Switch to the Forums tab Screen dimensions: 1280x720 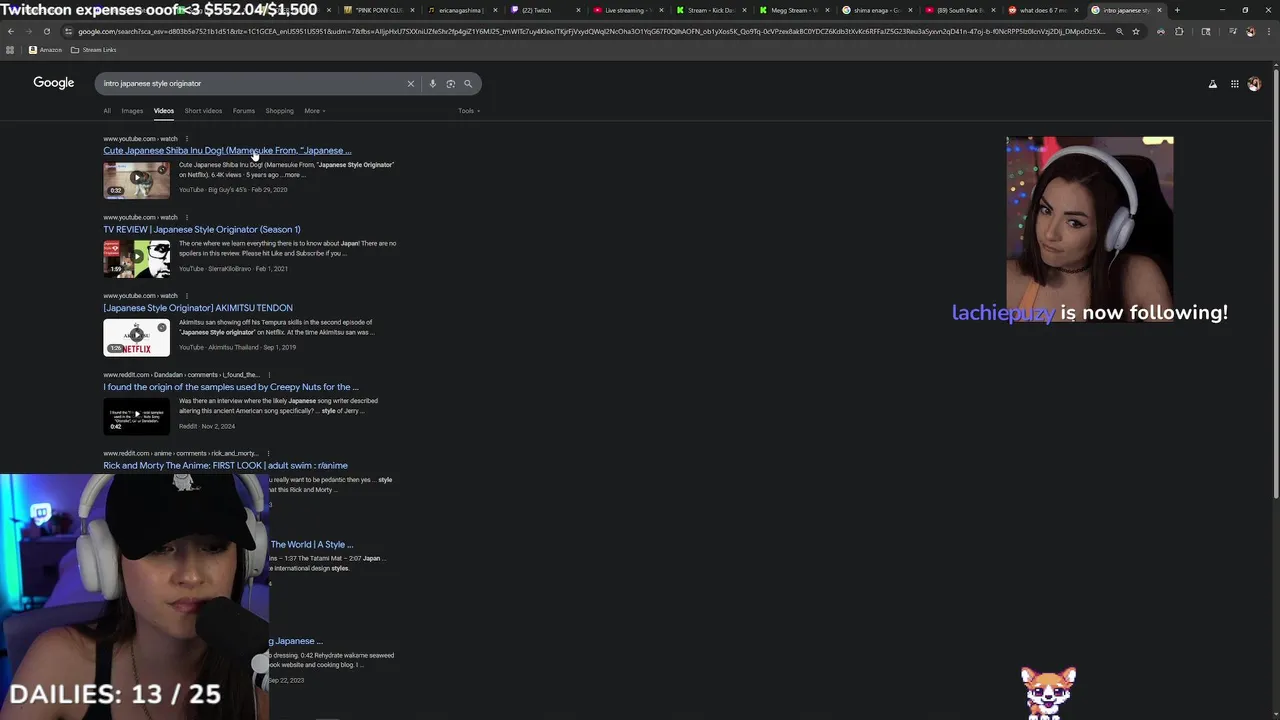coord(244,111)
